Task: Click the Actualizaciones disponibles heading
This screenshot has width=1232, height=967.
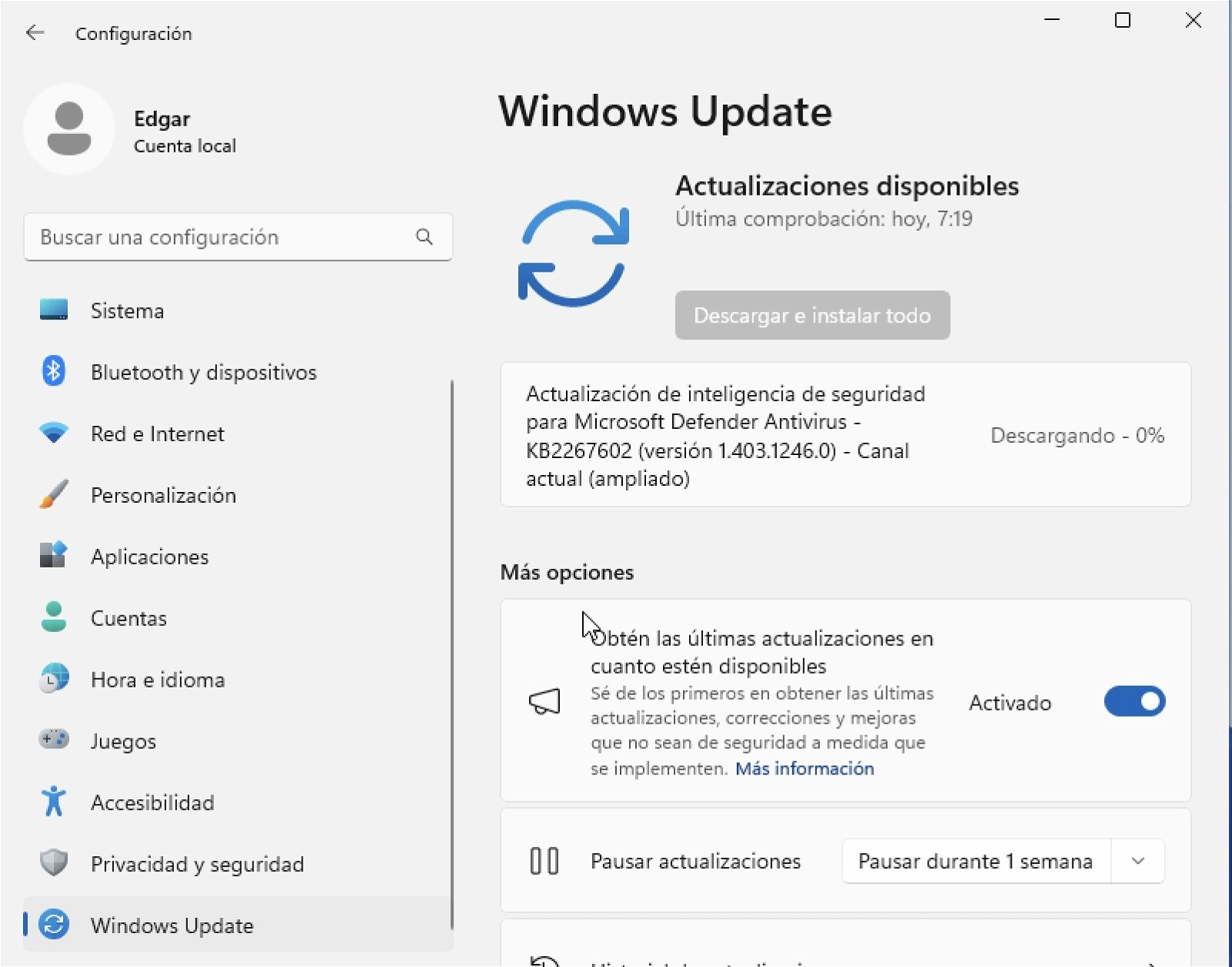Action: tap(847, 186)
